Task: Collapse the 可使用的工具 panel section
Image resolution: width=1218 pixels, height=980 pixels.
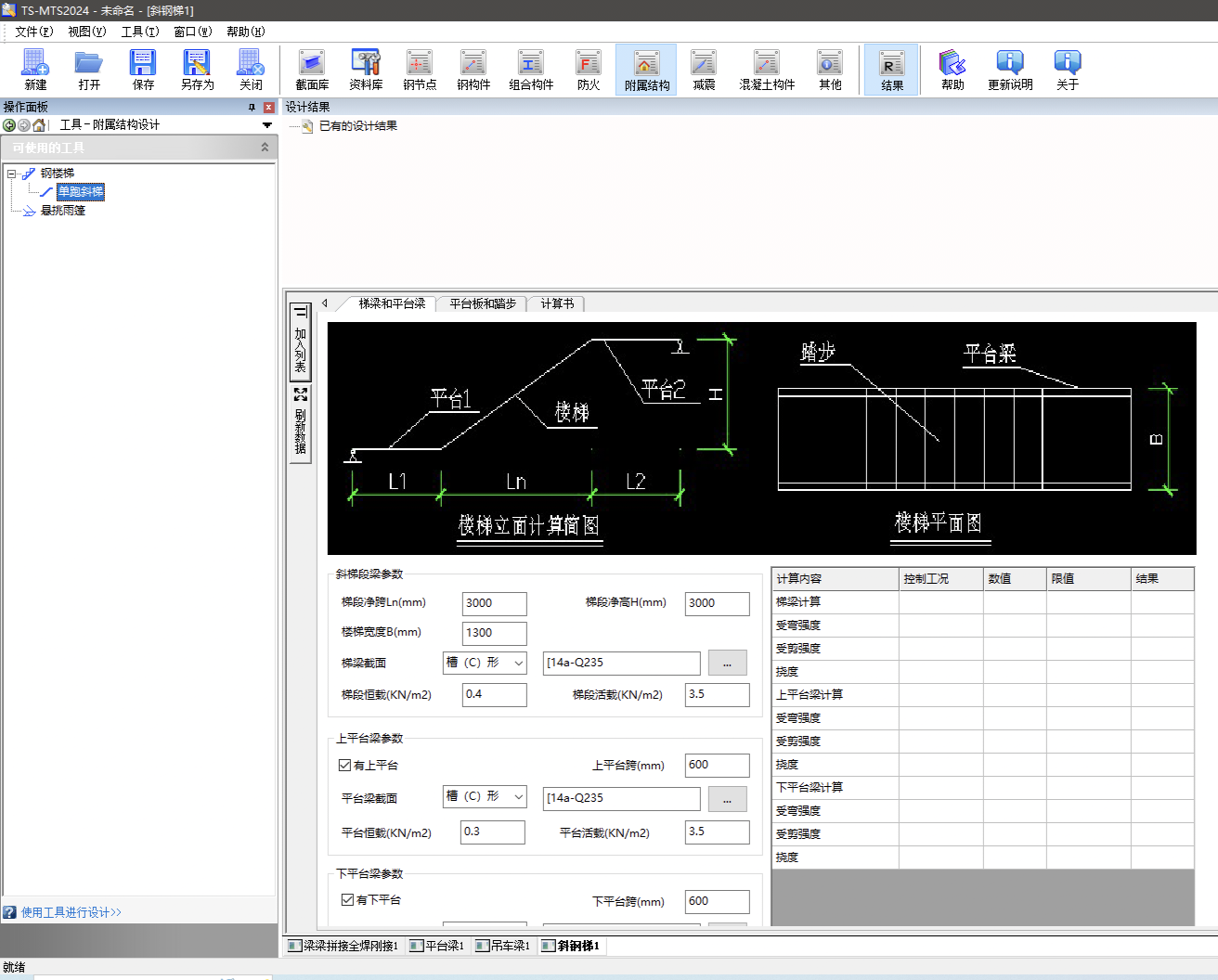Action: (265, 148)
